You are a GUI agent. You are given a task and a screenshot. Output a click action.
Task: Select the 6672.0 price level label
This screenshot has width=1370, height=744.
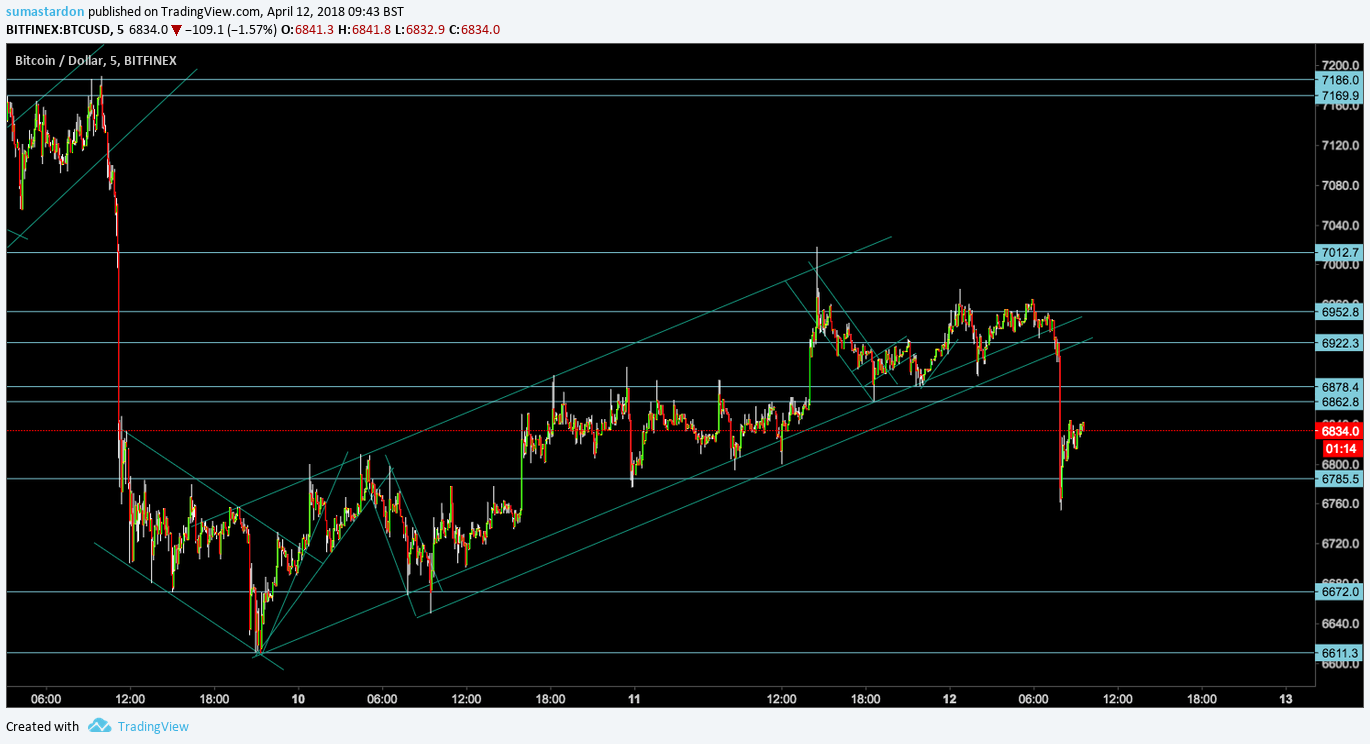[1339, 591]
